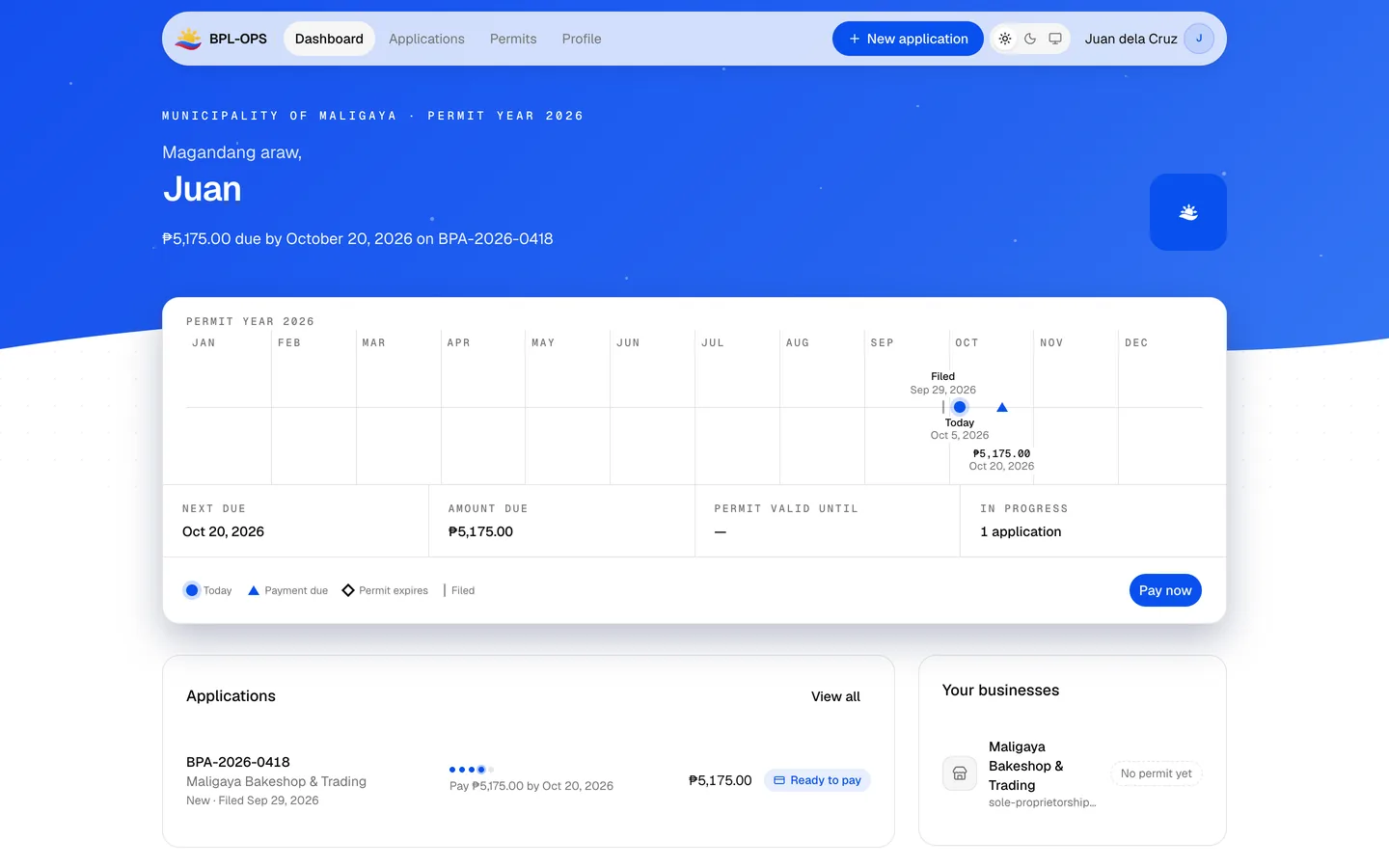Open application BPA-2026-0418
The height and width of the screenshot is (868, 1389).
[238, 762]
